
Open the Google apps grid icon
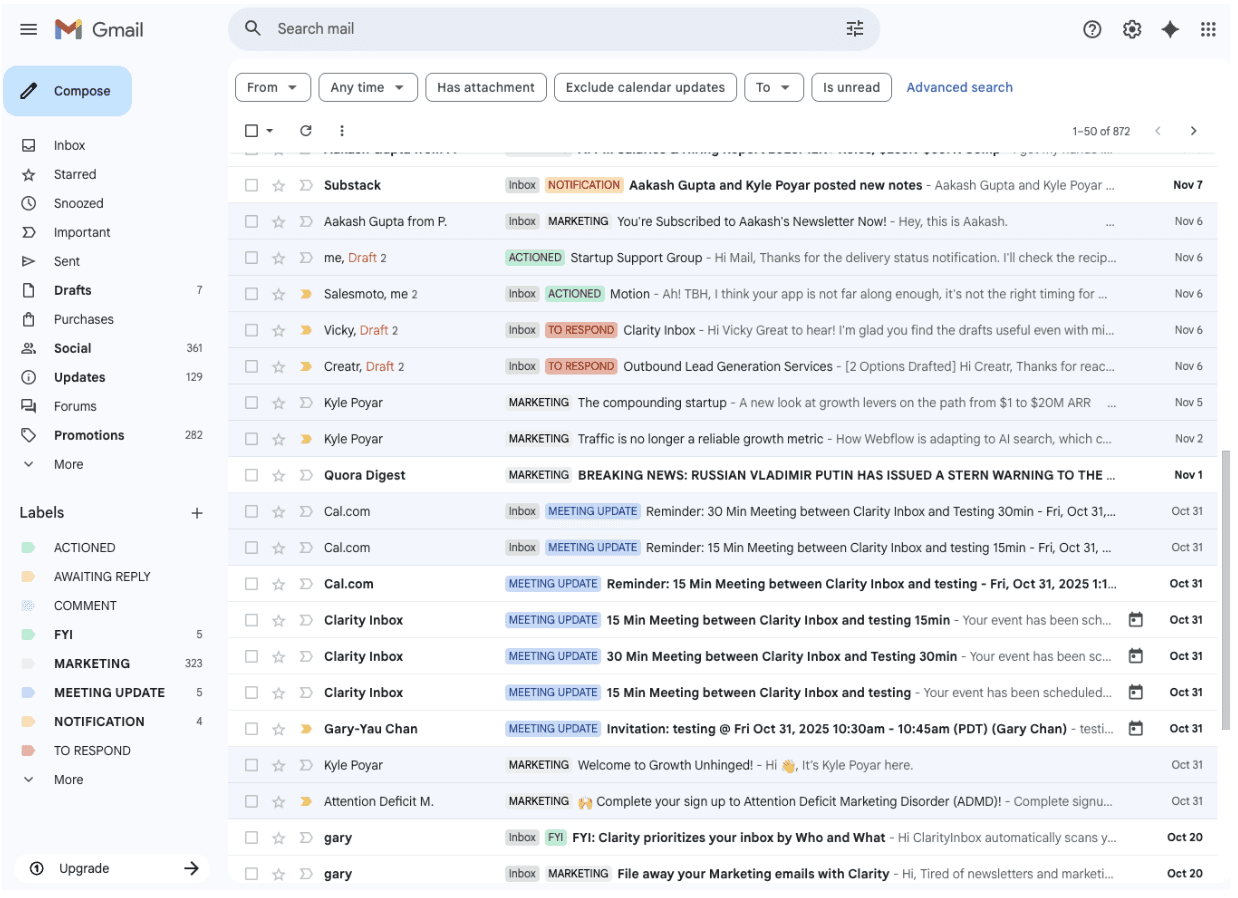pos(1208,29)
